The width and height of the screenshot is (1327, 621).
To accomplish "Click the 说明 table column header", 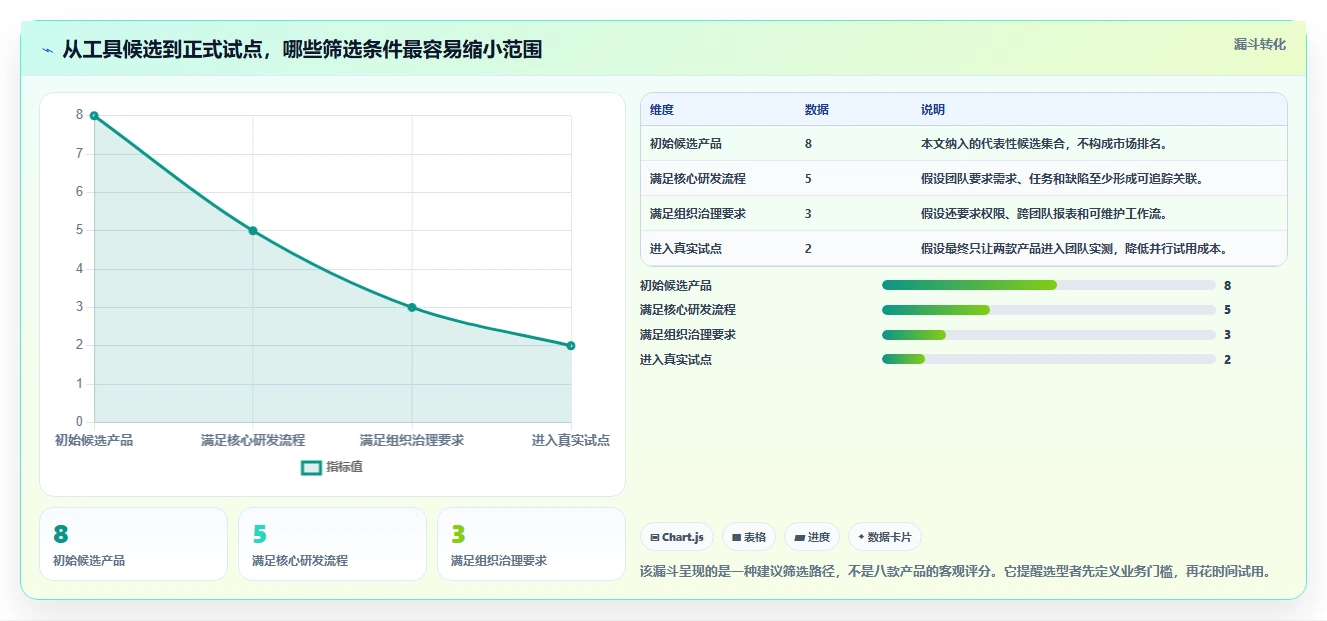I will [933, 110].
